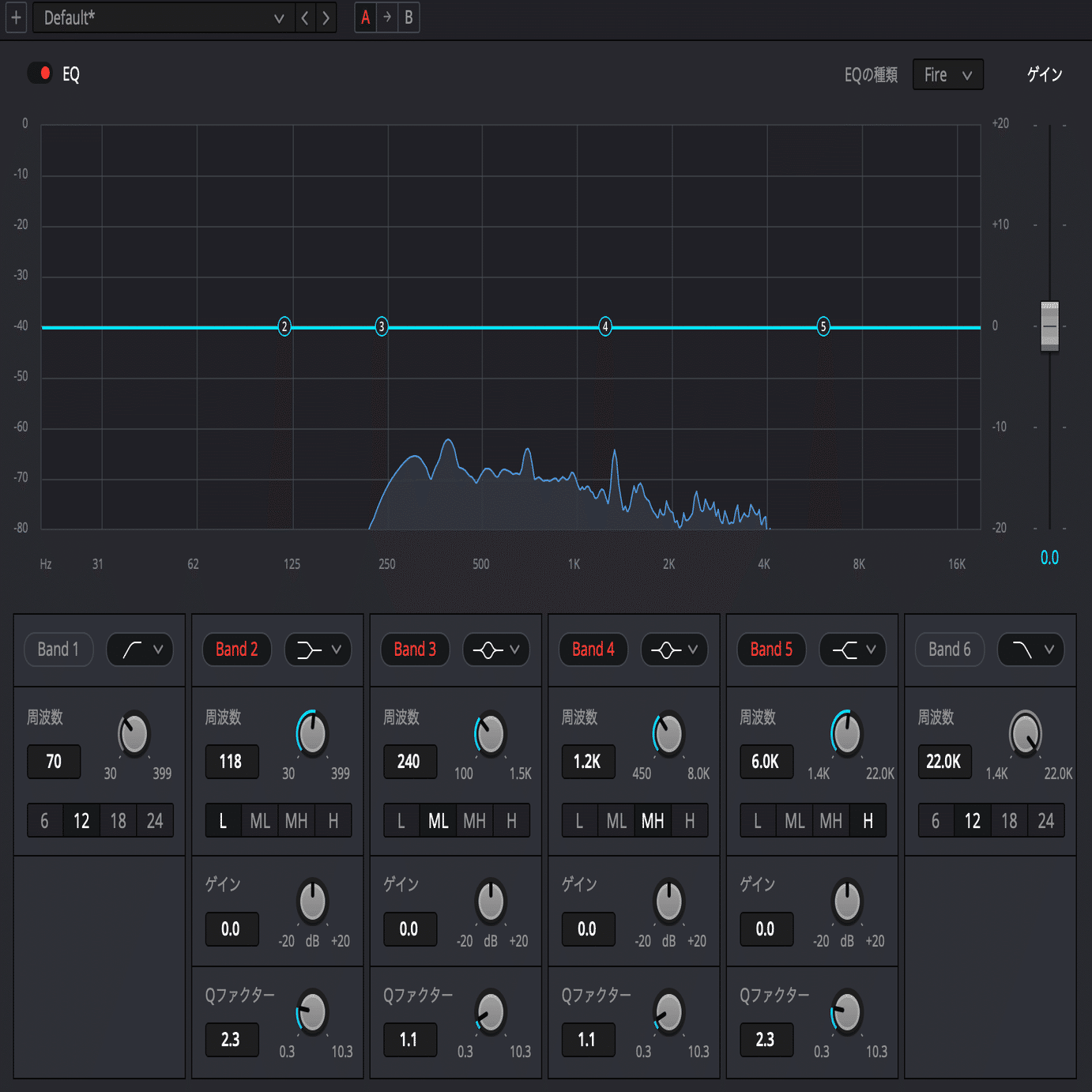Viewport: 1092px width, 1092px height.
Task: Disable Band 5
Action: pos(771,650)
